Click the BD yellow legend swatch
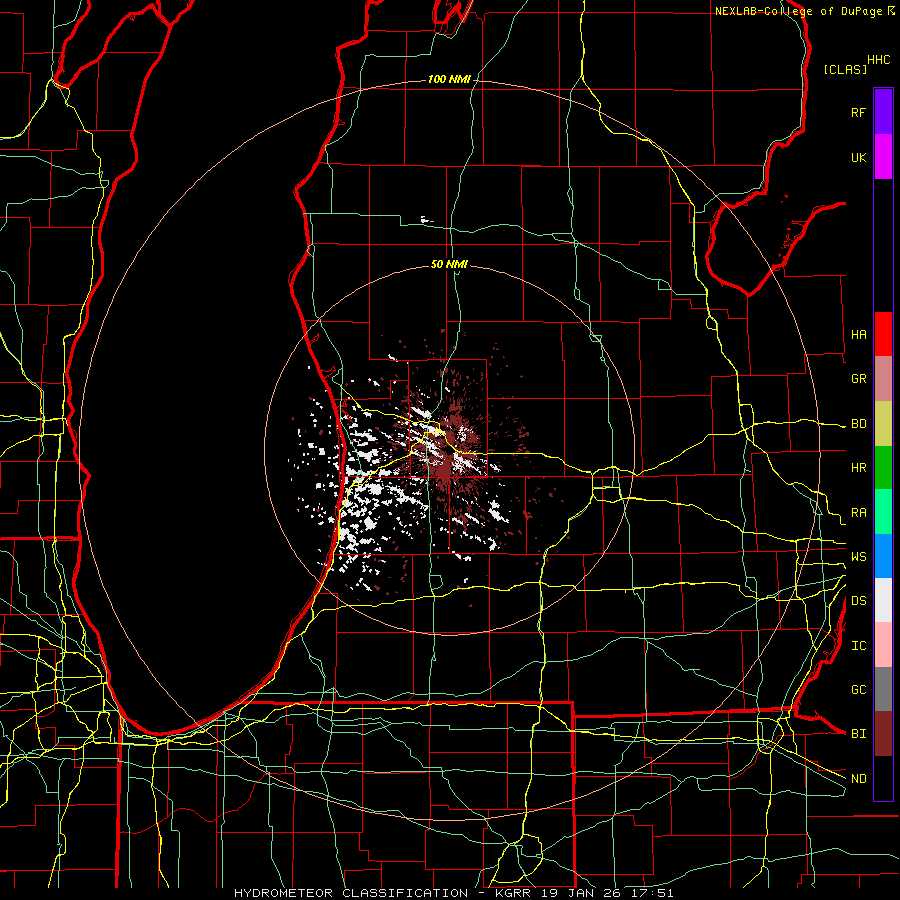 coord(883,424)
